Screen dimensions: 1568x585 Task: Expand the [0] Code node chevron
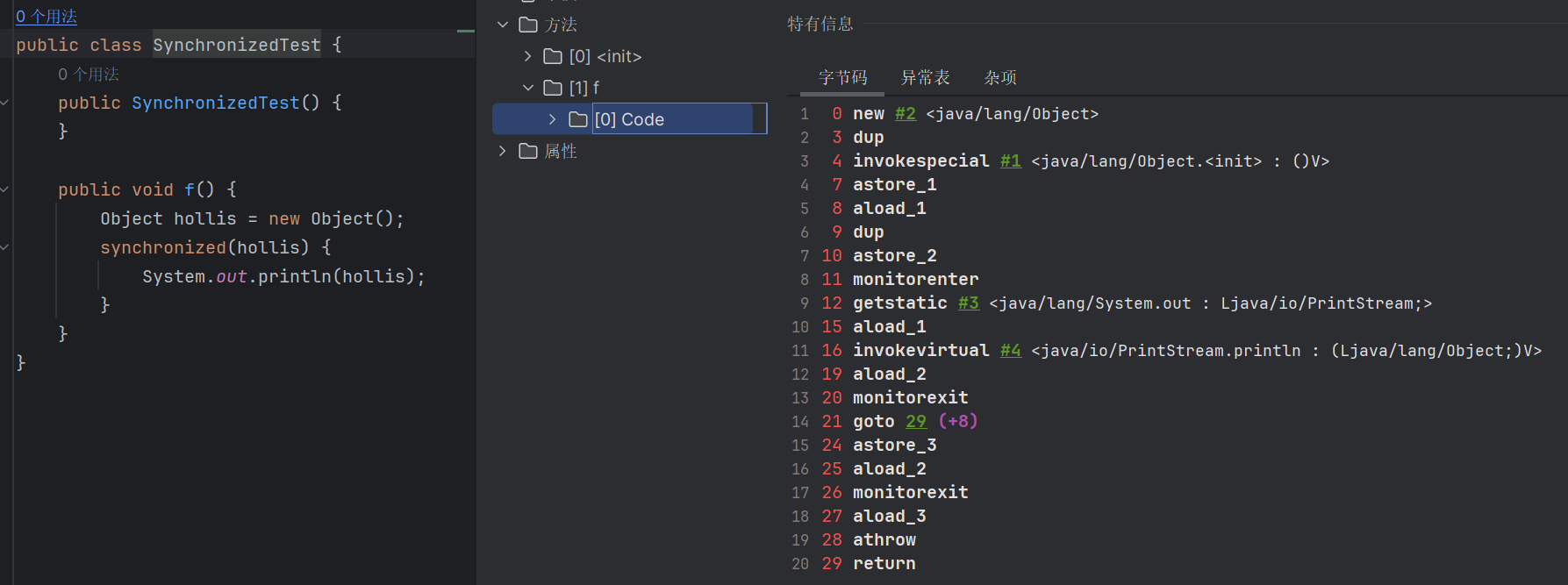(x=552, y=119)
